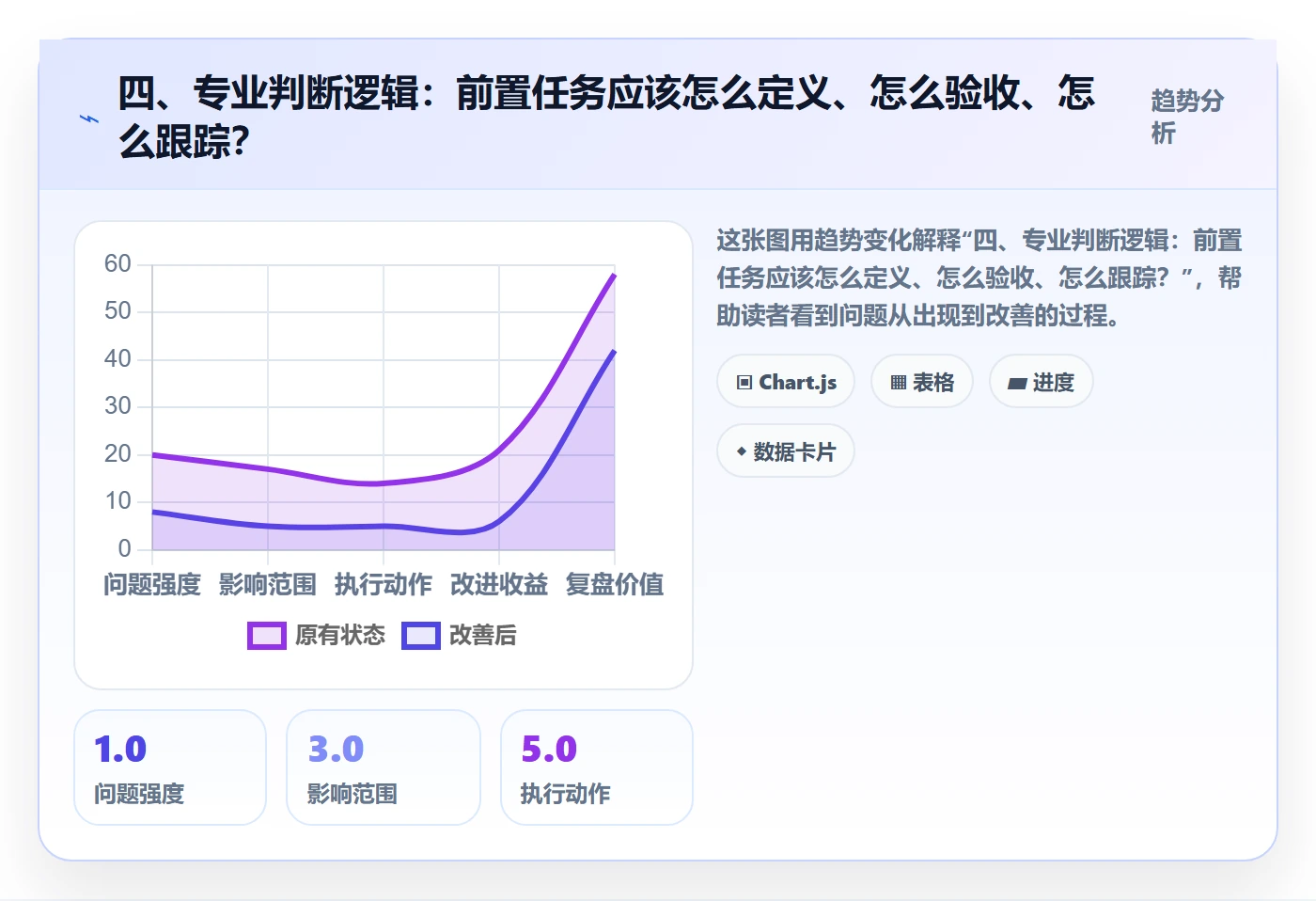Click the 影响范围 x-axis label
1316x901 pixels.
268,585
